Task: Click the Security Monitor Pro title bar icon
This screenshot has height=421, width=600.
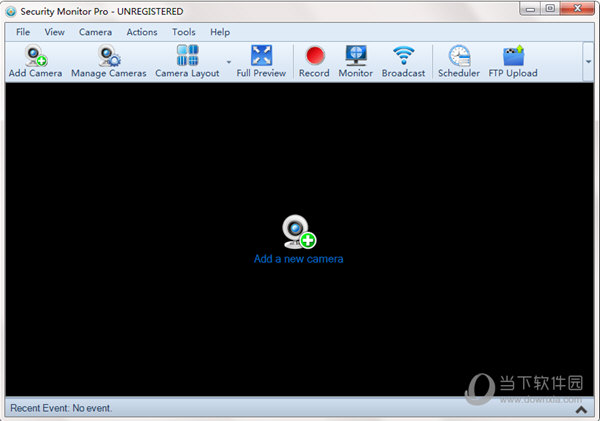Action: tap(11, 12)
